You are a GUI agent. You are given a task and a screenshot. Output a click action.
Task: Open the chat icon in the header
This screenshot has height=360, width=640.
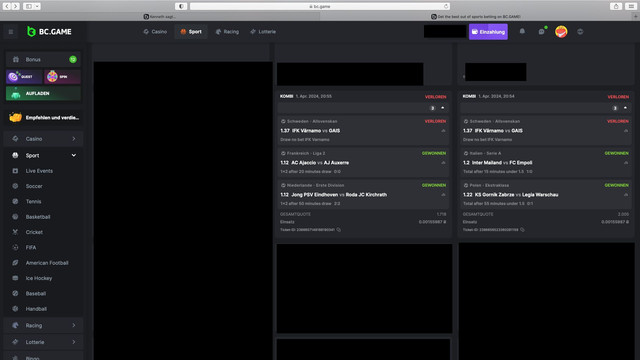541,31
